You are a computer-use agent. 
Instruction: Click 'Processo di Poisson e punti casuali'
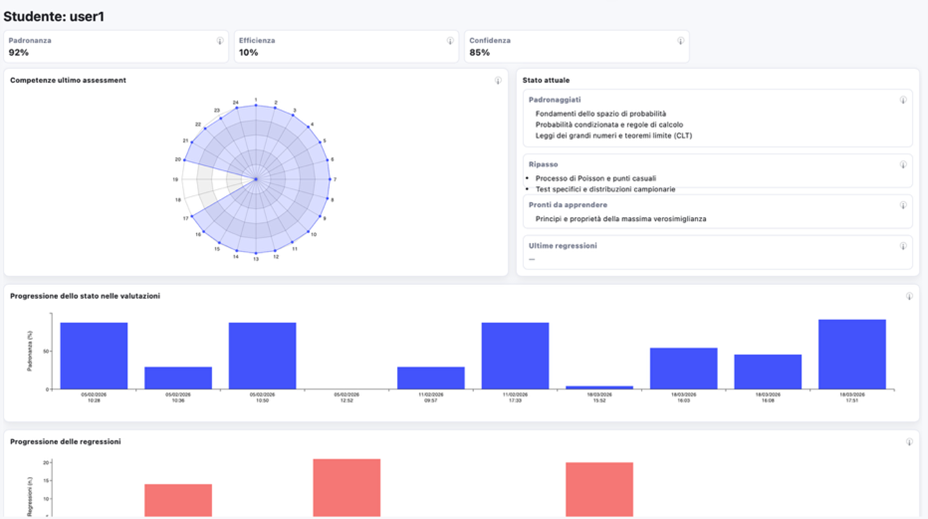pos(595,178)
